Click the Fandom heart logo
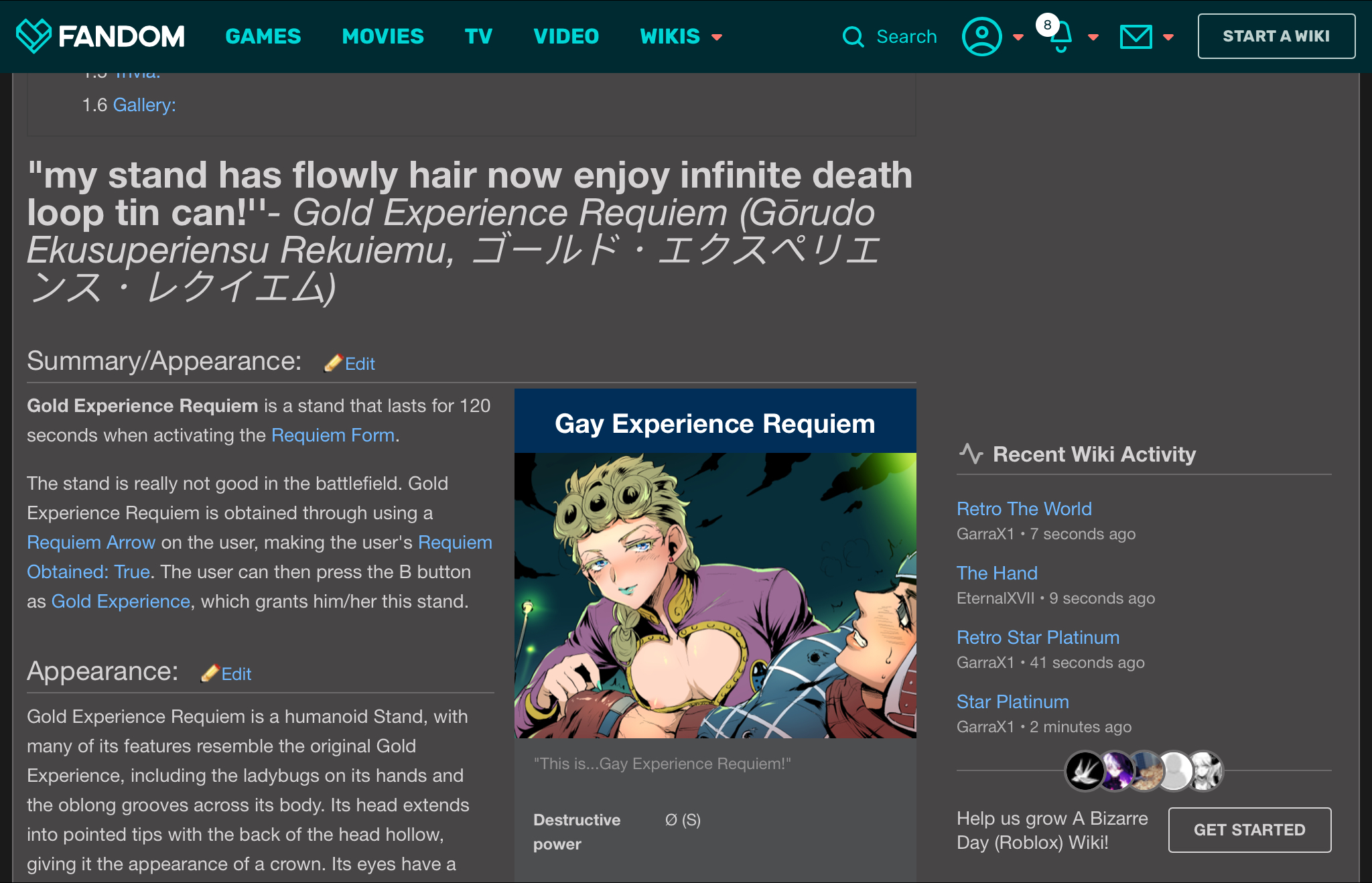Viewport: 1372px width, 883px height. coord(33,36)
